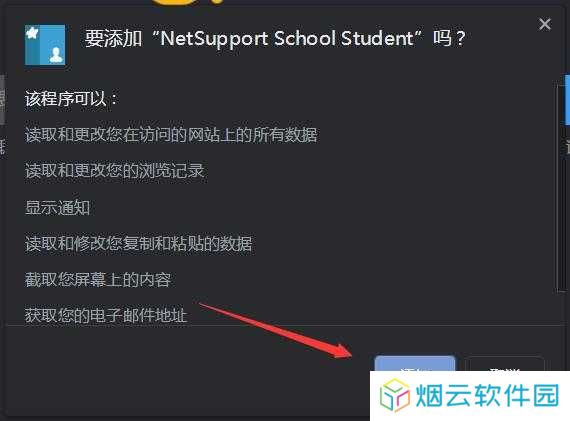
Task: Select "读取和修改您复制和粘贴的数据" permission line
Action: pyautogui.click(x=139, y=244)
